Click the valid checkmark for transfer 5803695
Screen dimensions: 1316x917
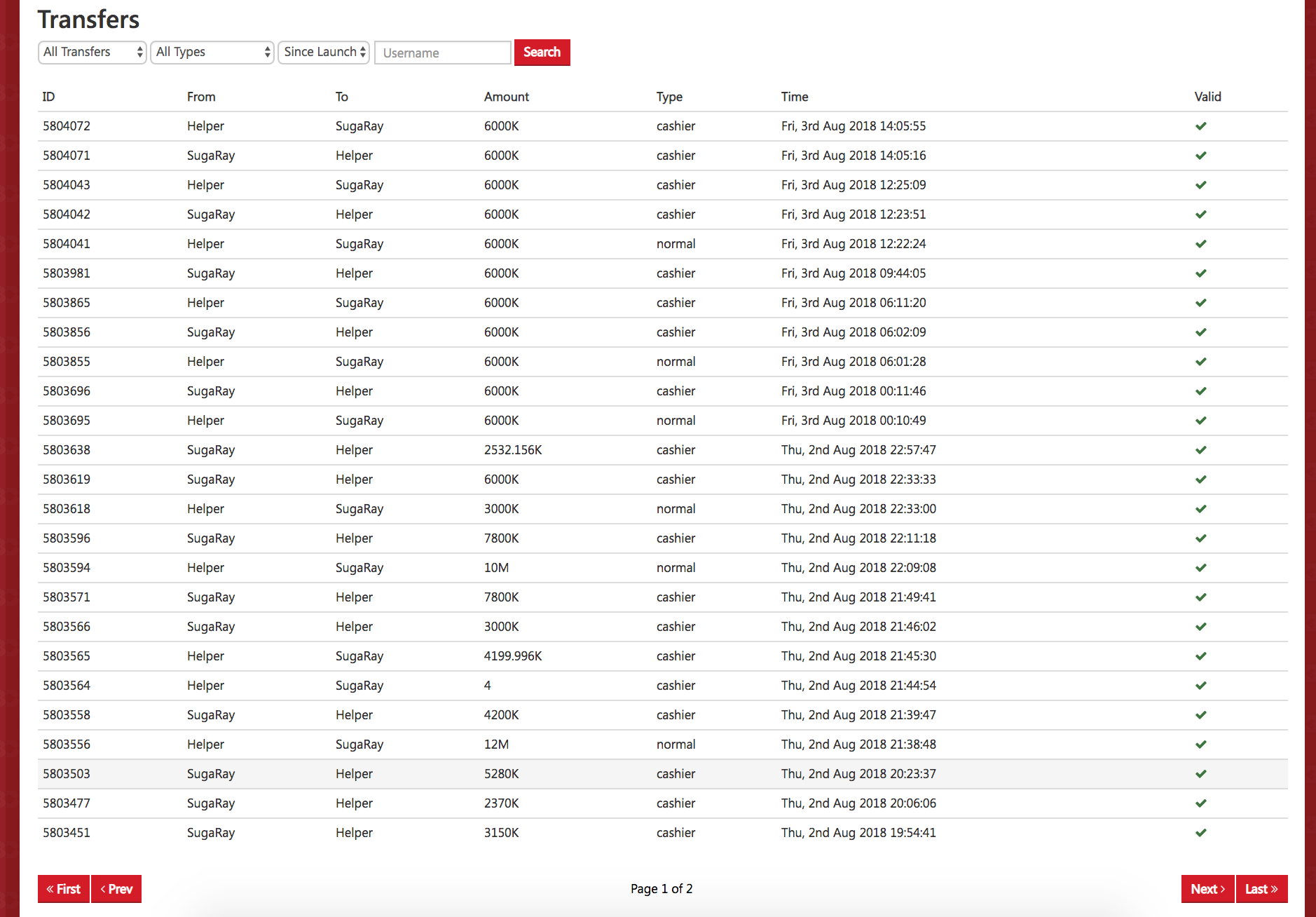pyautogui.click(x=1201, y=421)
